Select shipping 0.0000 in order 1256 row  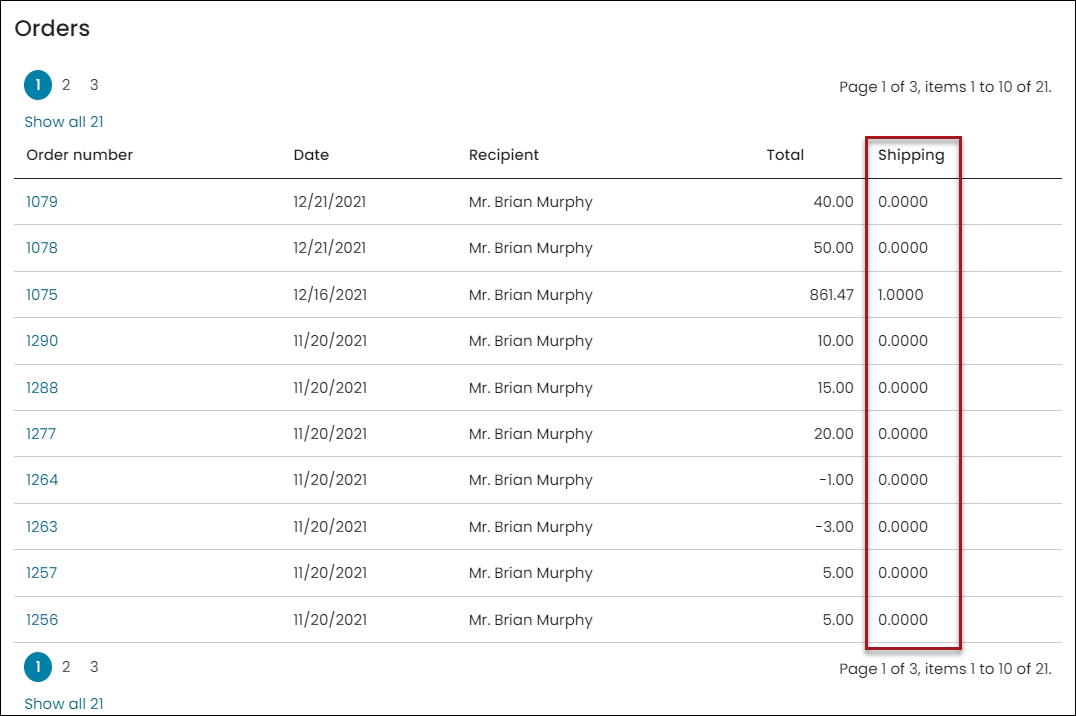(x=903, y=620)
